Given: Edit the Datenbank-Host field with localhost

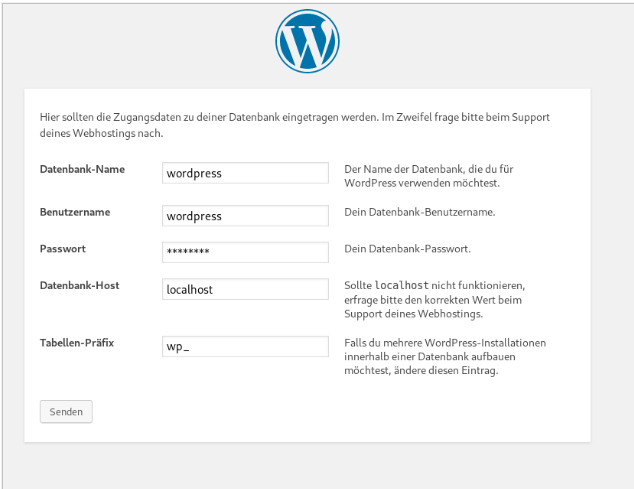Looking at the screenshot, I should coord(245,289).
